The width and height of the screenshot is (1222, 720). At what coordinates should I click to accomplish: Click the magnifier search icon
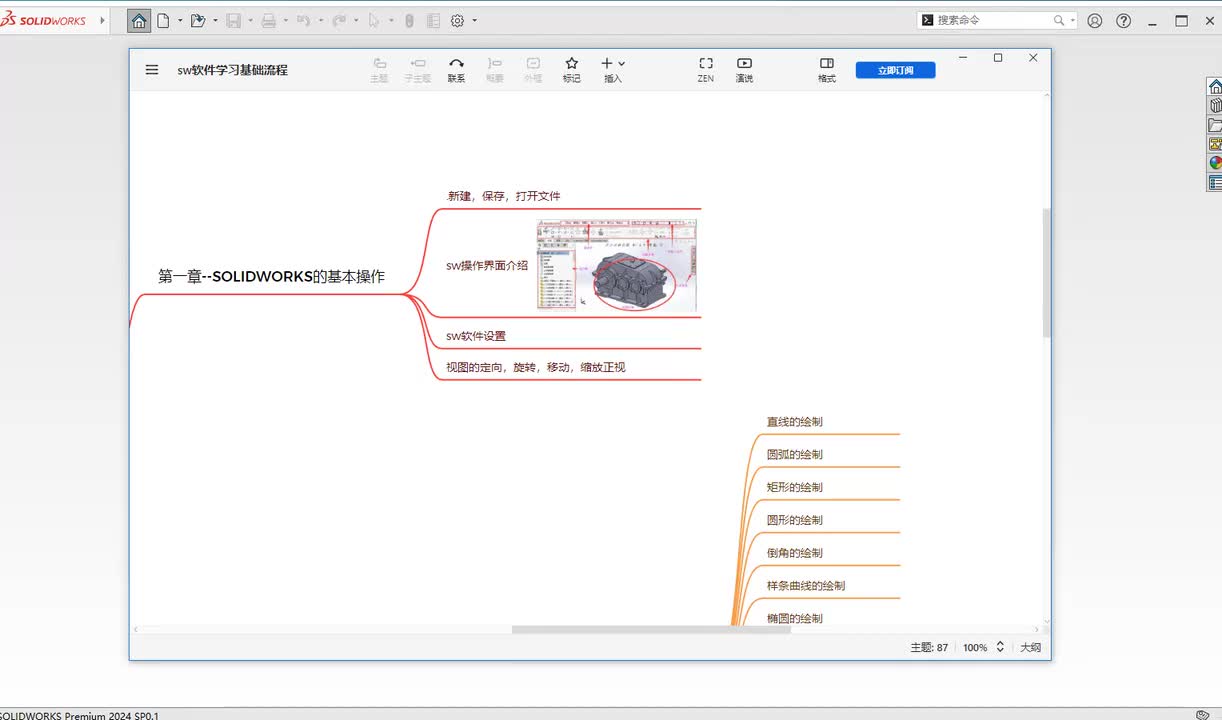click(x=1059, y=20)
